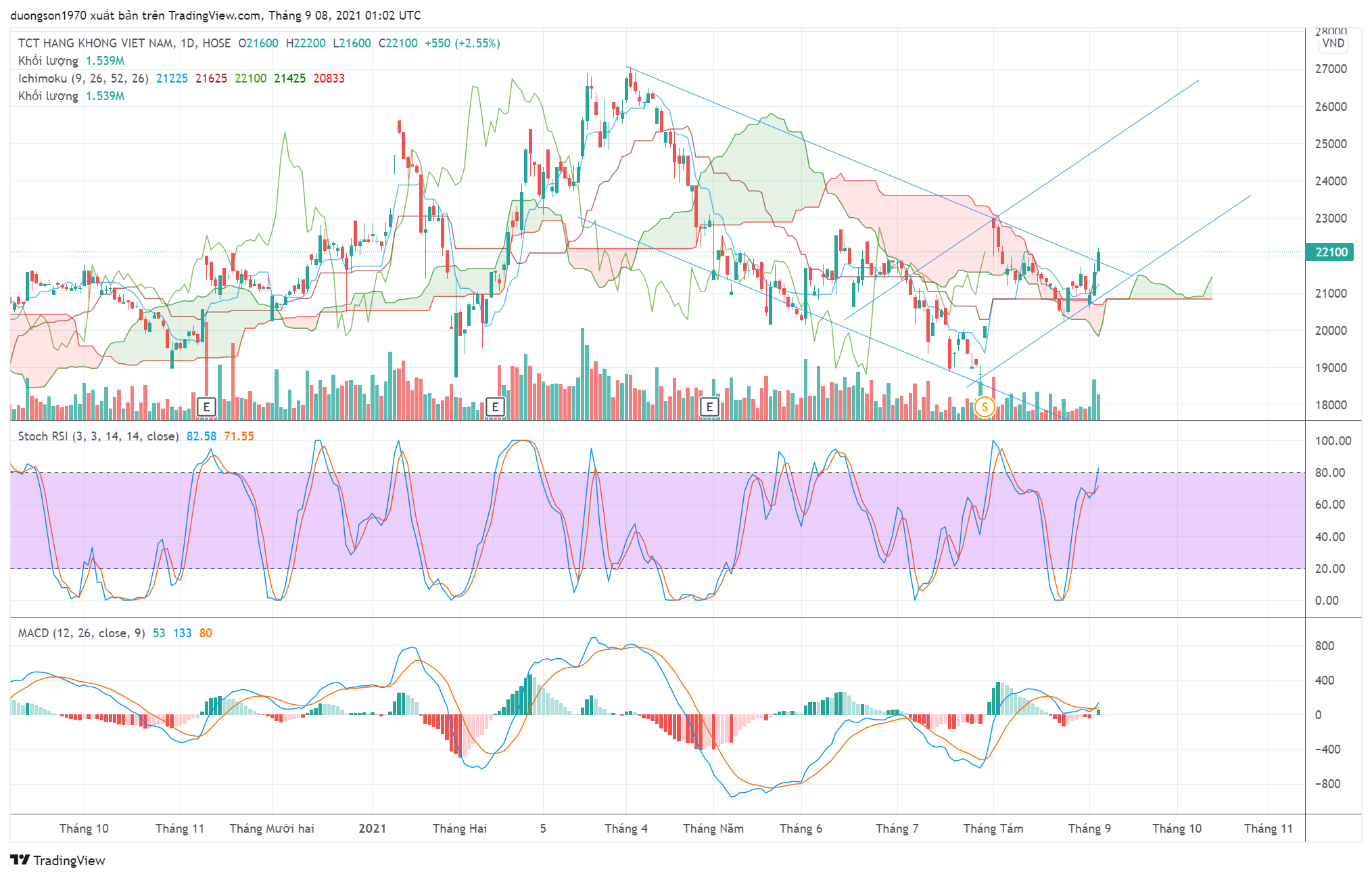Image resolution: width=1372 pixels, height=878 pixels.
Task: Select the 22100 current price label
Action: pyautogui.click(x=1331, y=252)
